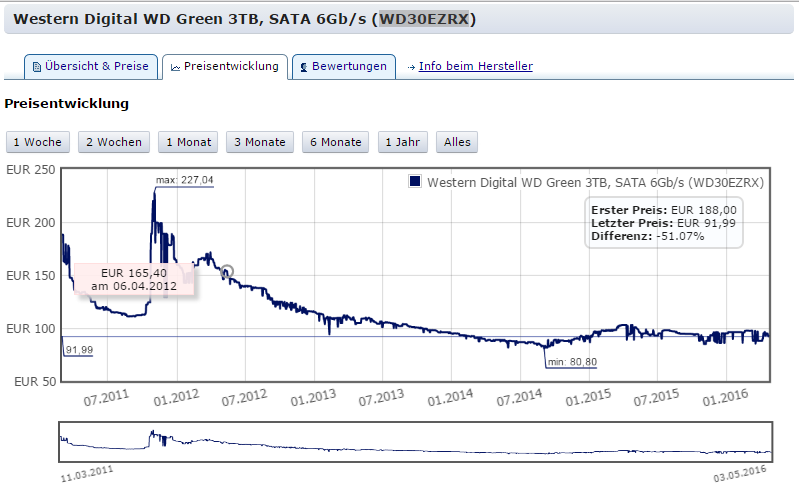Screen dimensions: 799x487
Task: Select the 6 Monate range button
Action: [335, 142]
